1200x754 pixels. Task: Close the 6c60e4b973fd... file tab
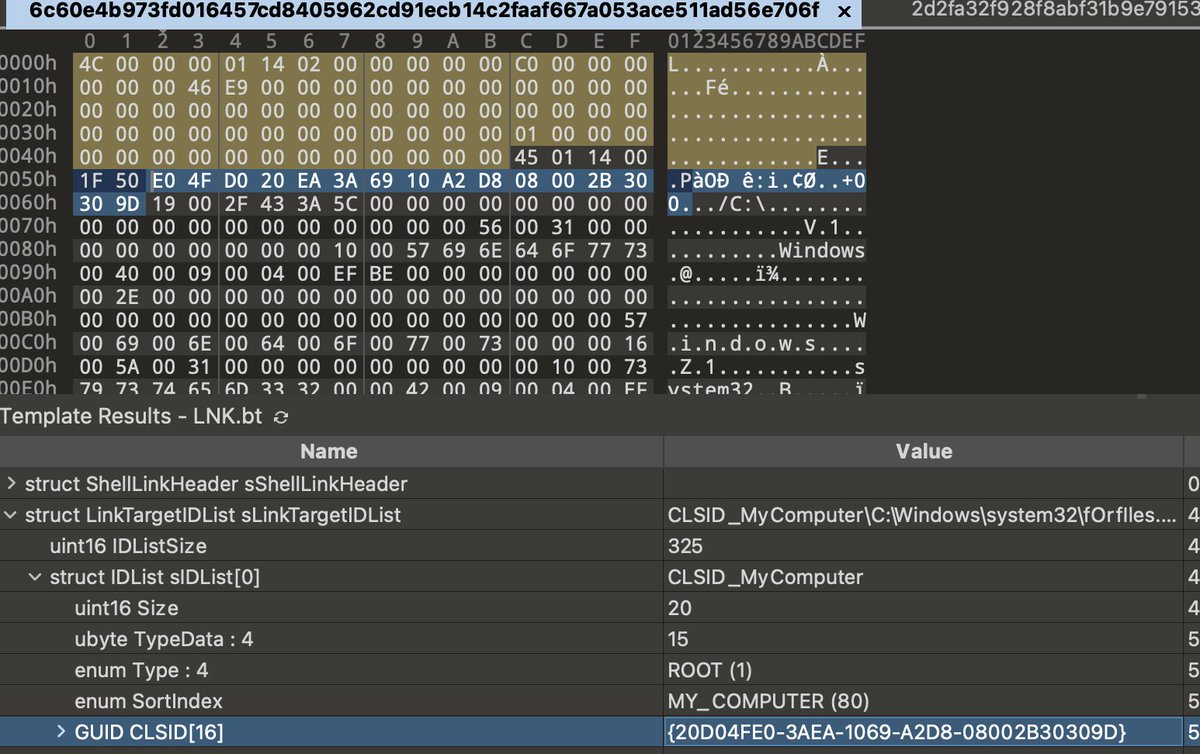pyautogui.click(x=845, y=12)
